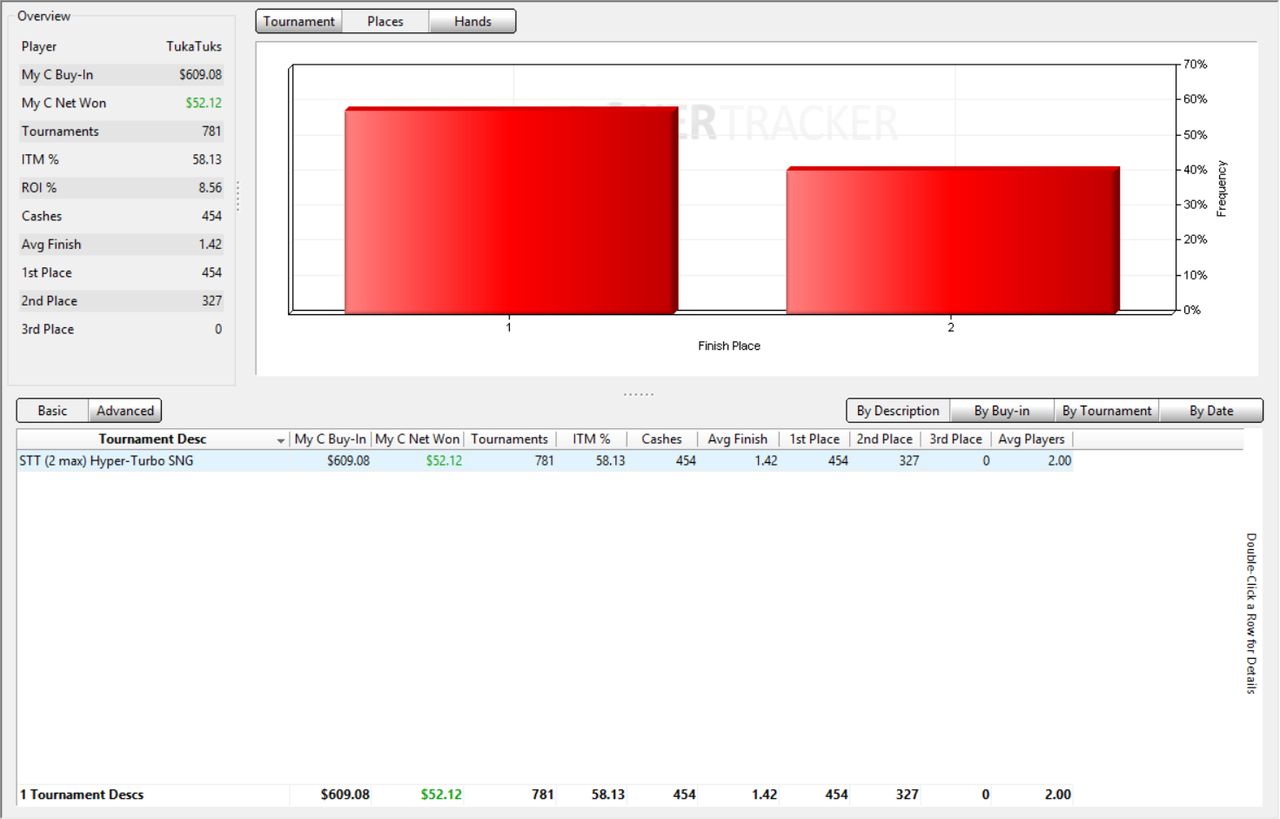Group results By Date
Viewport: 1280px width, 819px height.
click(x=1211, y=410)
